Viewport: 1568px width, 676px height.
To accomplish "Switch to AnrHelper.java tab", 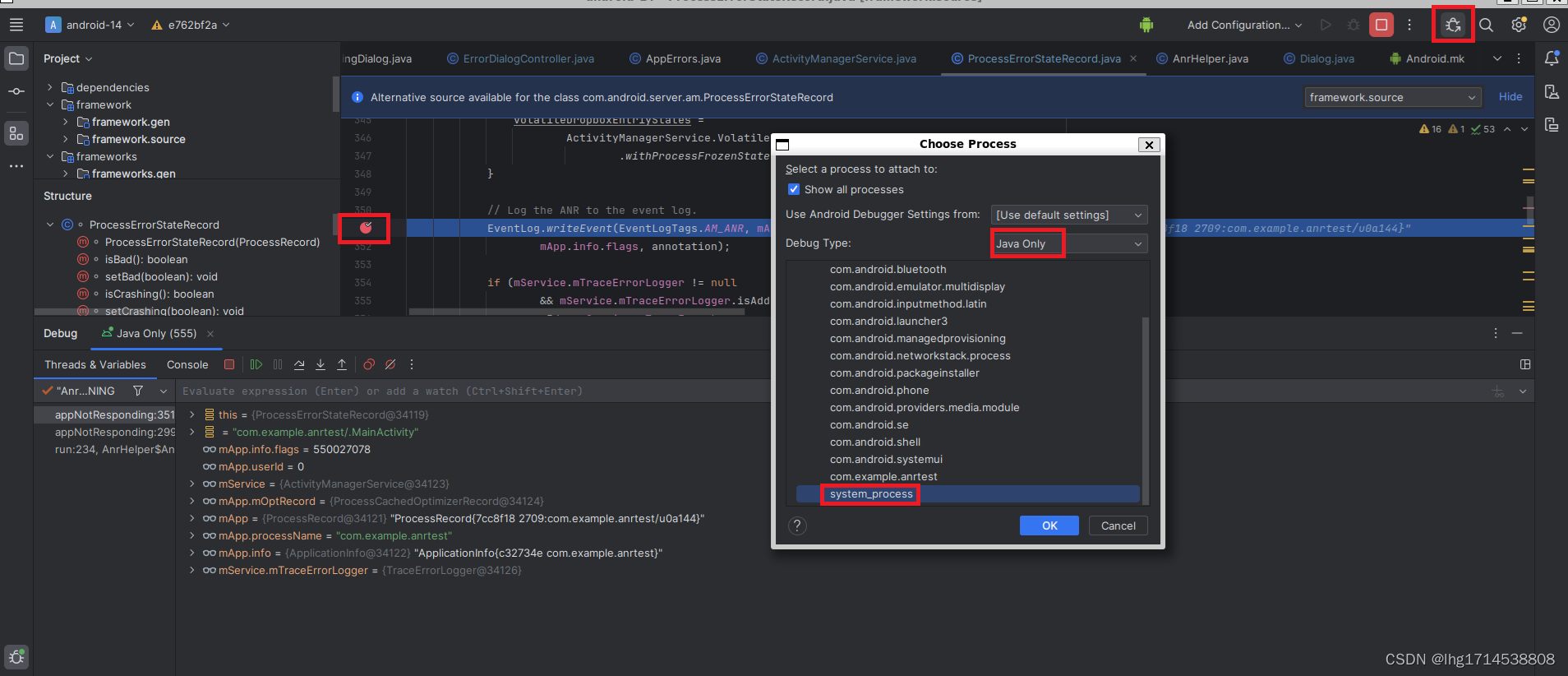I will pyautogui.click(x=1202, y=58).
